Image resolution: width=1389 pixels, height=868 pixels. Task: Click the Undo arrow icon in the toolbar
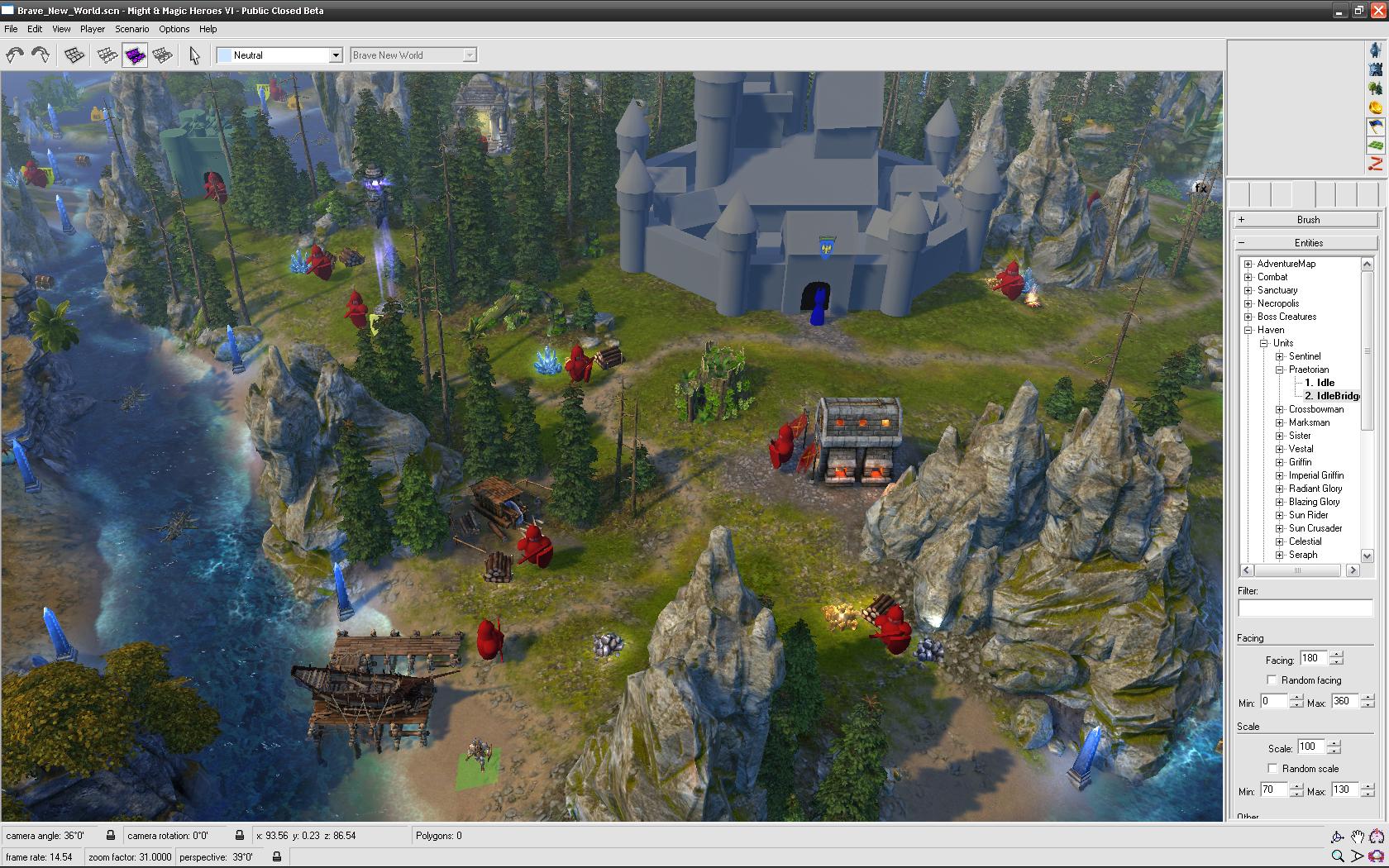point(14,55)
